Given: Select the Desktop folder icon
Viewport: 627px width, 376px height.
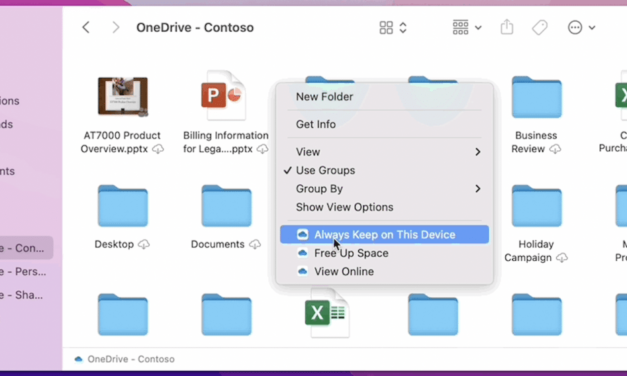Looking at the screenshot, I should pyautogui.click(x=123, y=206).
